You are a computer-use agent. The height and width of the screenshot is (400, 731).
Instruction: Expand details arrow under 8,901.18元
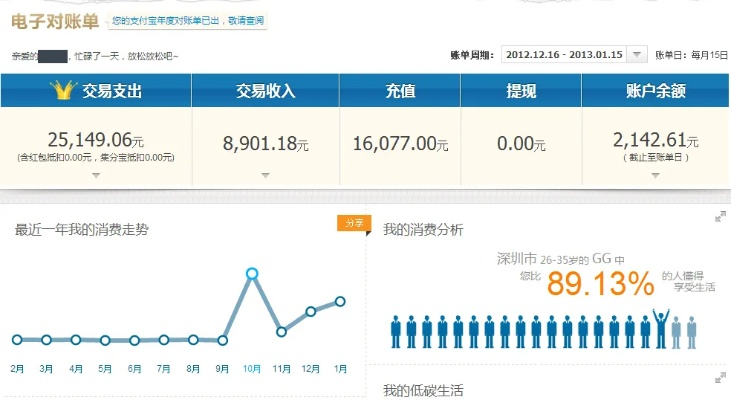click(265, 175)
